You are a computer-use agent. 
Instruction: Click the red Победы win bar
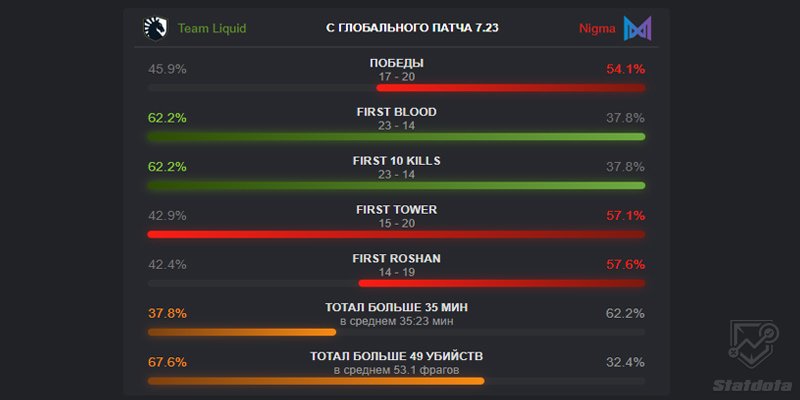coord(511,88)
